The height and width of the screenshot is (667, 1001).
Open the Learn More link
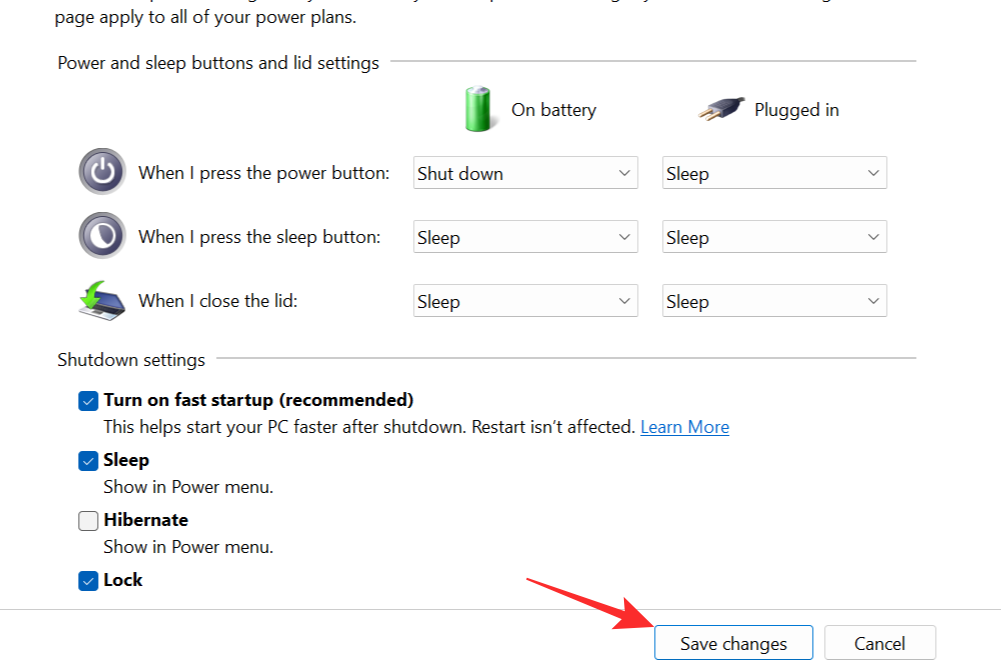point(684,427)
